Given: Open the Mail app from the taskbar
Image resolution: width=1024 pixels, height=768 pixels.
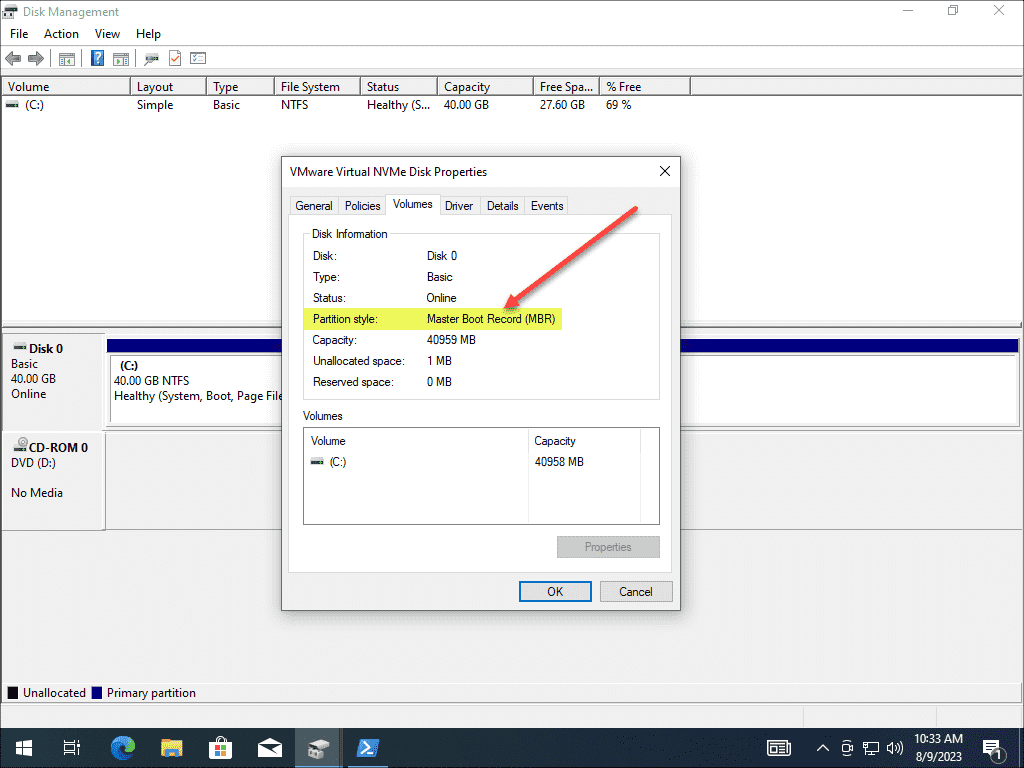Looking at the screenshot, I should pos(269,748).
